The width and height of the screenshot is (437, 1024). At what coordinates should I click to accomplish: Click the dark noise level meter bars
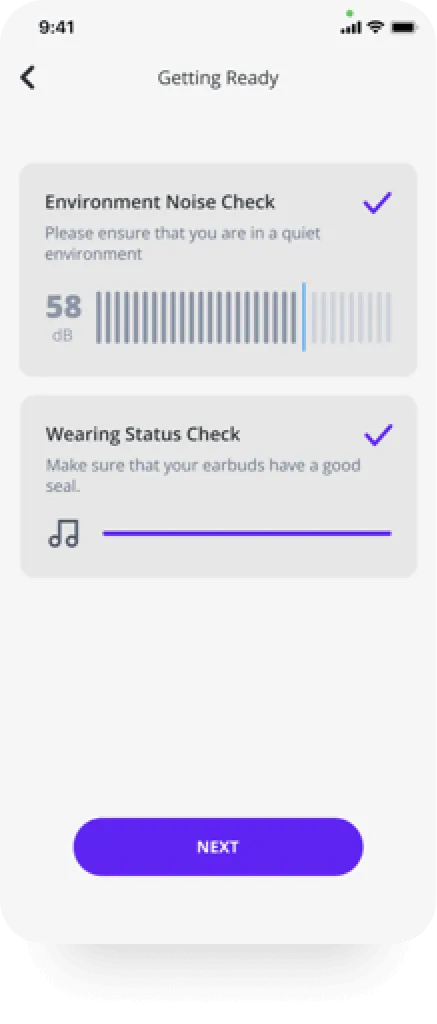point(197,317)
